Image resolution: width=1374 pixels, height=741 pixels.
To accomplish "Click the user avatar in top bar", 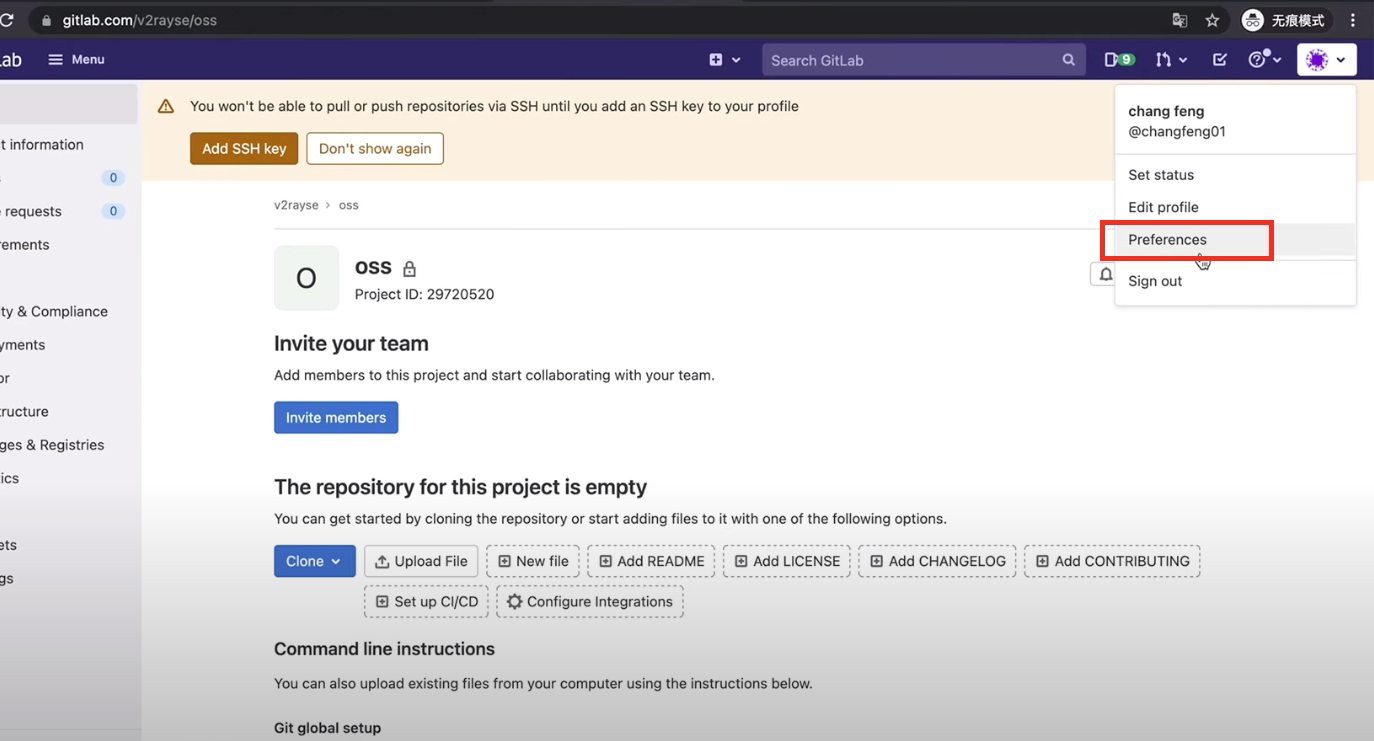I will point(1326,60).
